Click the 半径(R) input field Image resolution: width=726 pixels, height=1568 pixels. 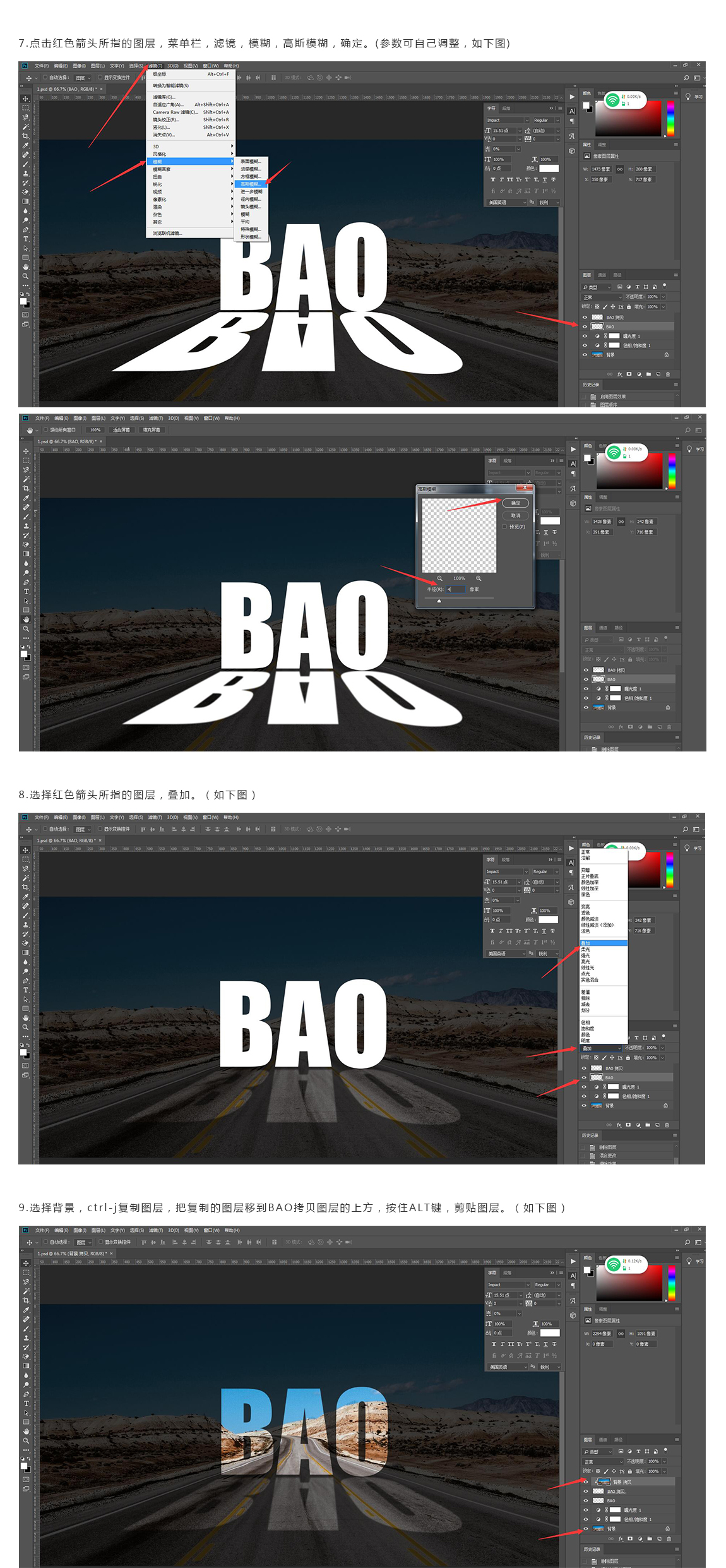455,589
